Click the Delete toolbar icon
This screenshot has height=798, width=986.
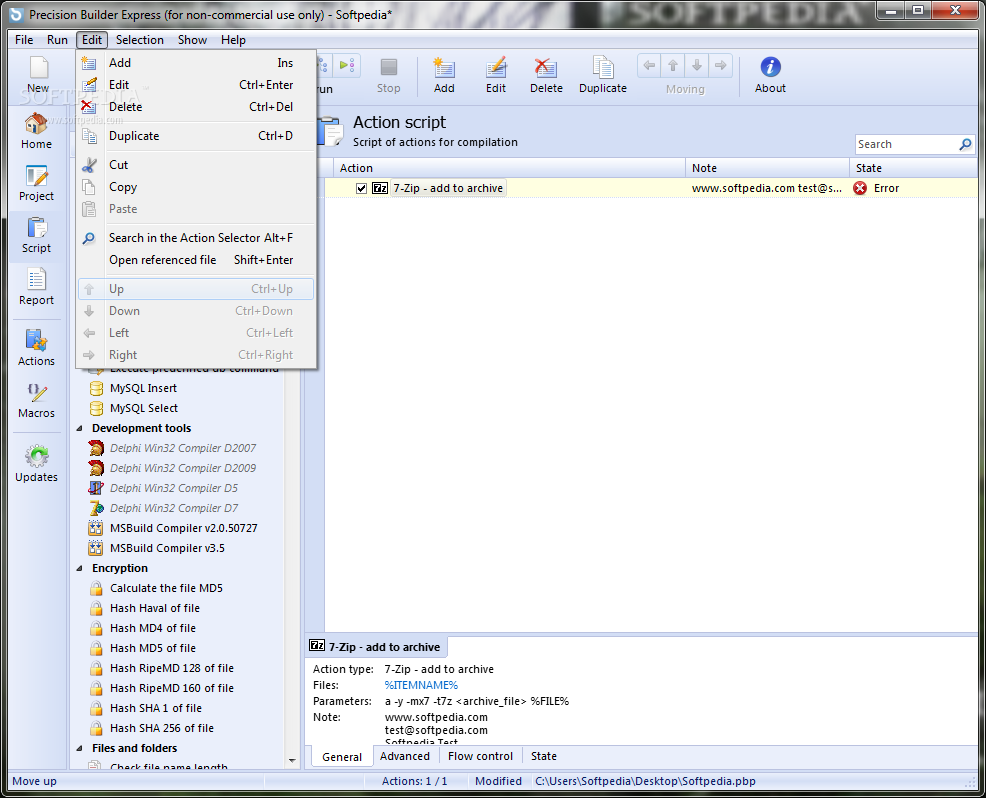pyautogui.click(x=546, y=67)
